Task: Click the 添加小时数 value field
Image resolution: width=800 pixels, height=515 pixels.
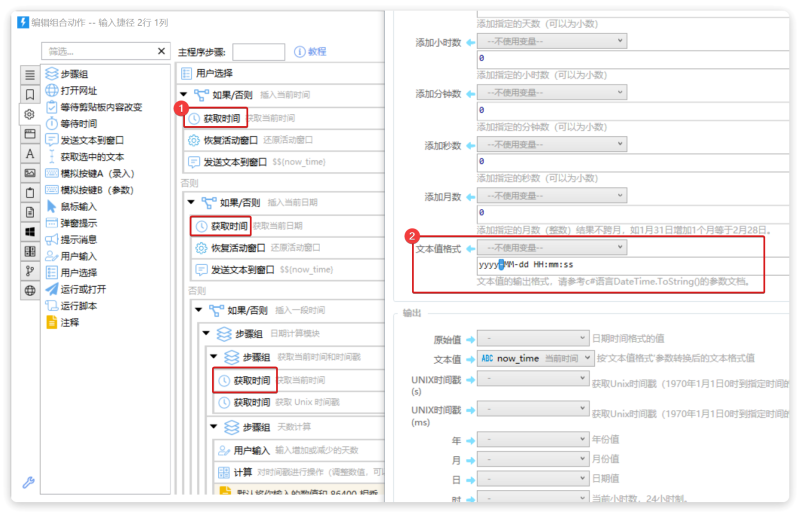Action: tap(633, 58)
